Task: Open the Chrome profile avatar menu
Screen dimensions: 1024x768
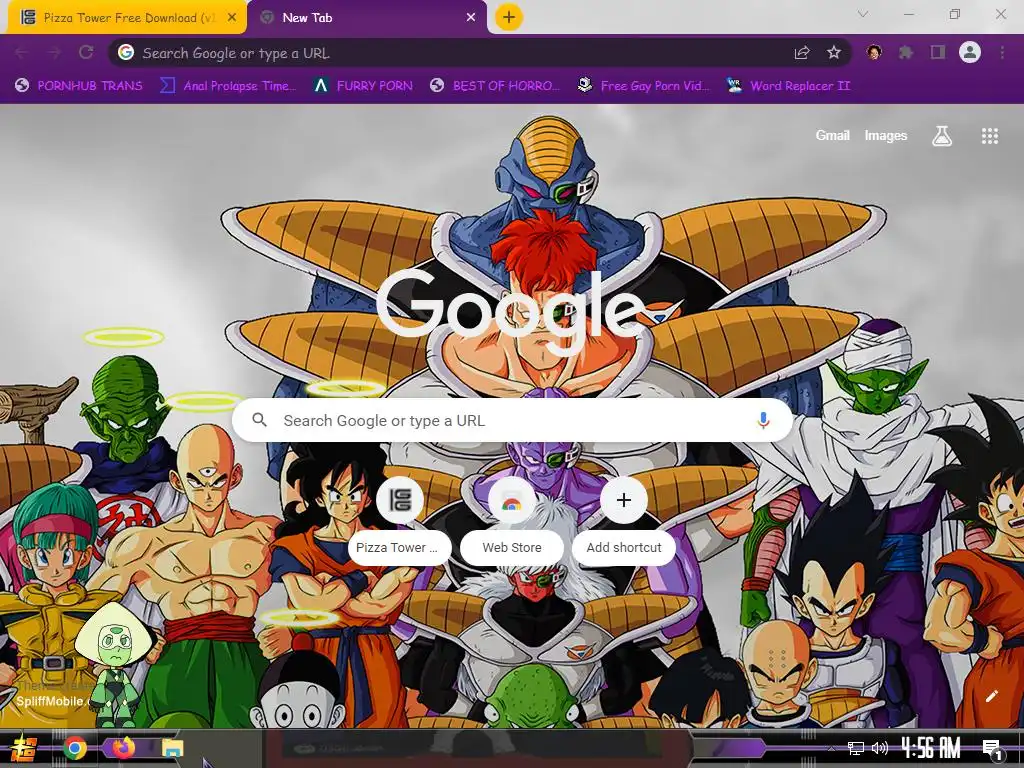Action: click(970, 52)
